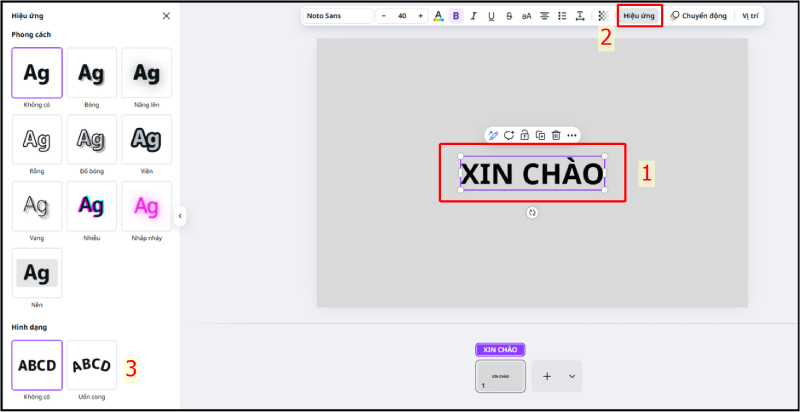800x412 pixels.
Task: Expand the chevron next to add page
Action: tap(571, 376)
